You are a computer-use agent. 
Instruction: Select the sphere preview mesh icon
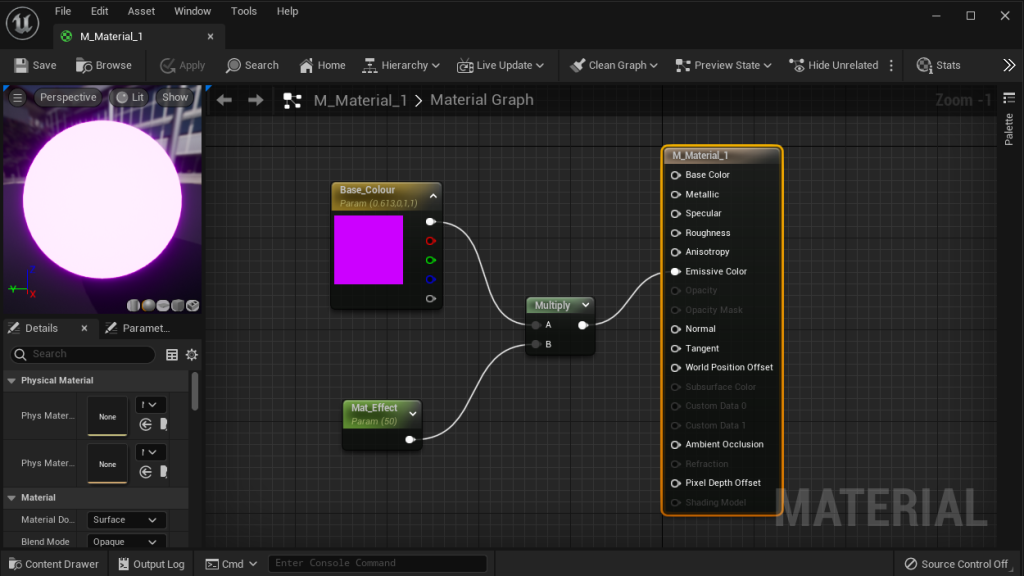pos(148,305)
